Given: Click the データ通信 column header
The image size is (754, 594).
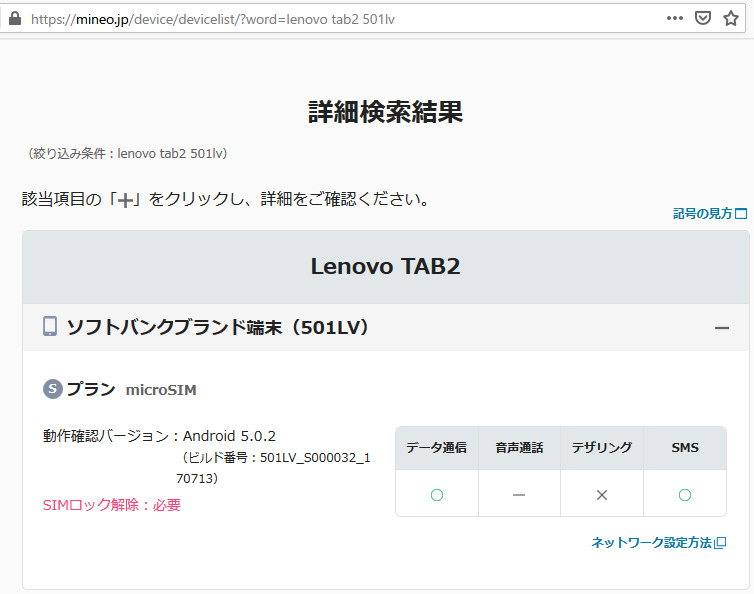Looking at the screenshot, I should pos(437,448).
